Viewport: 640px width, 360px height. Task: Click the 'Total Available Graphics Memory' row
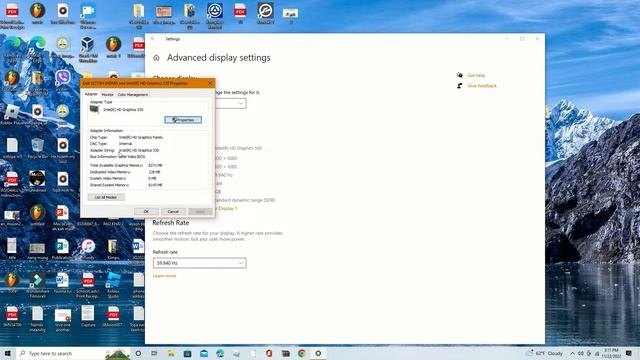coord(126,166)
